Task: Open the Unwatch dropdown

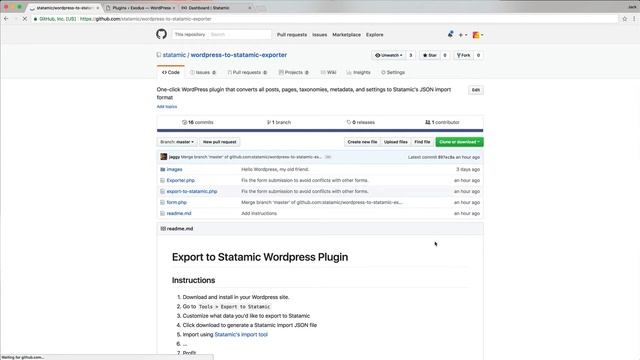Action: [x=389, y=55]
